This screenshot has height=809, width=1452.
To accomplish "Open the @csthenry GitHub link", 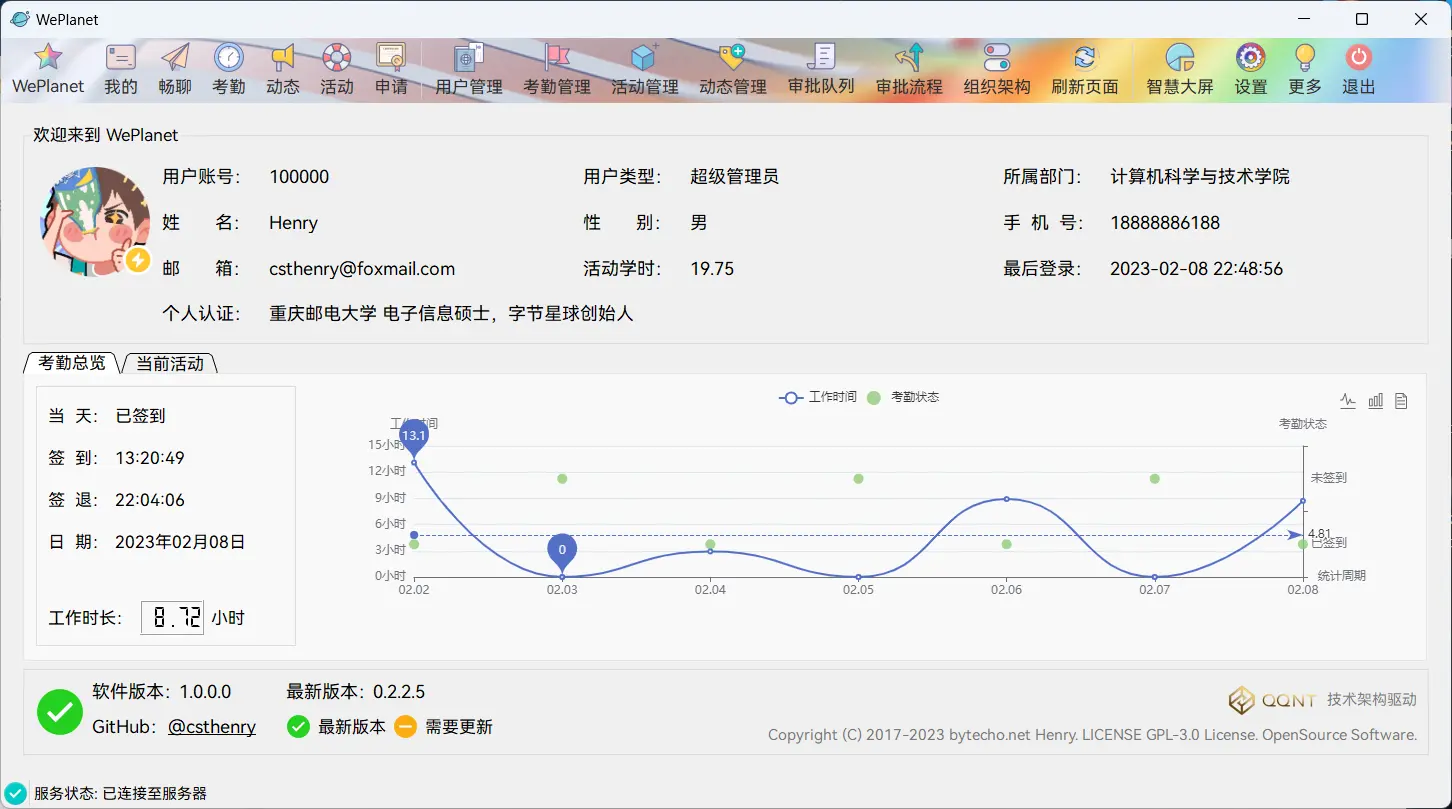I will (x=212, y=727).
